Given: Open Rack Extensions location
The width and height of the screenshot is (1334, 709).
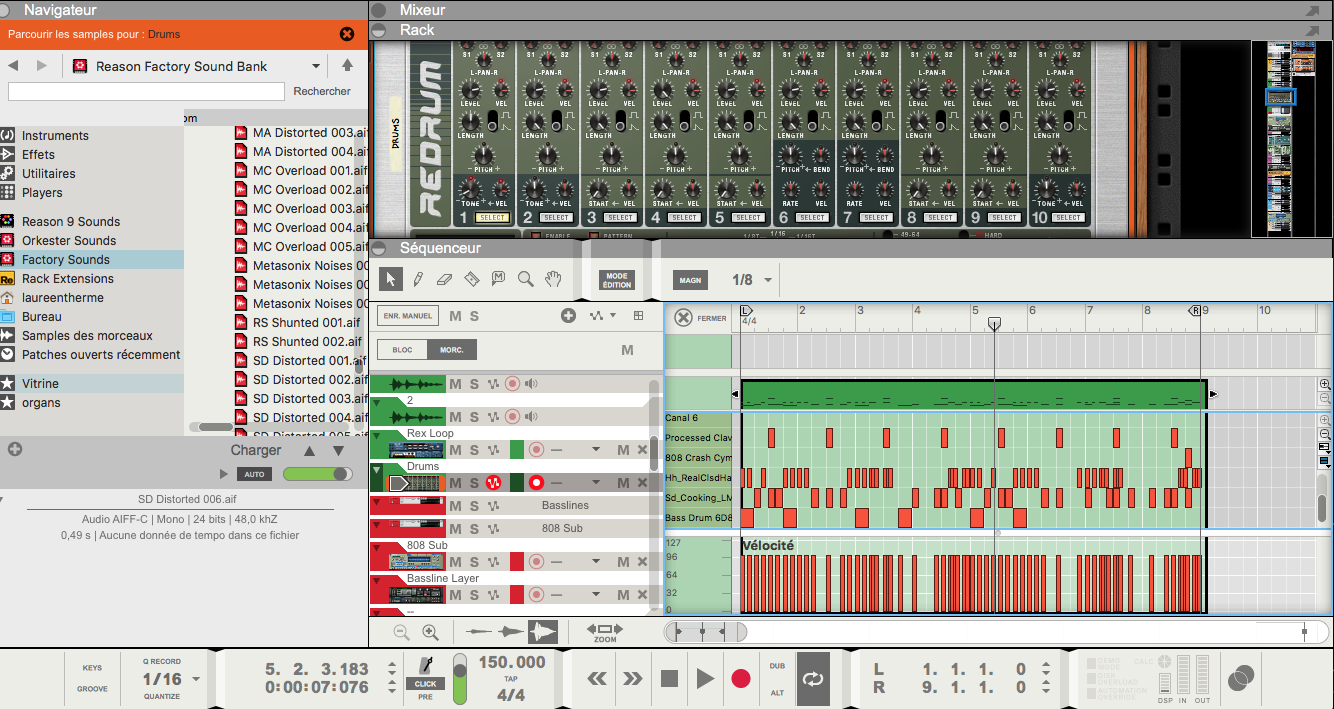Looking at the screenshot, I should (68, 278).
